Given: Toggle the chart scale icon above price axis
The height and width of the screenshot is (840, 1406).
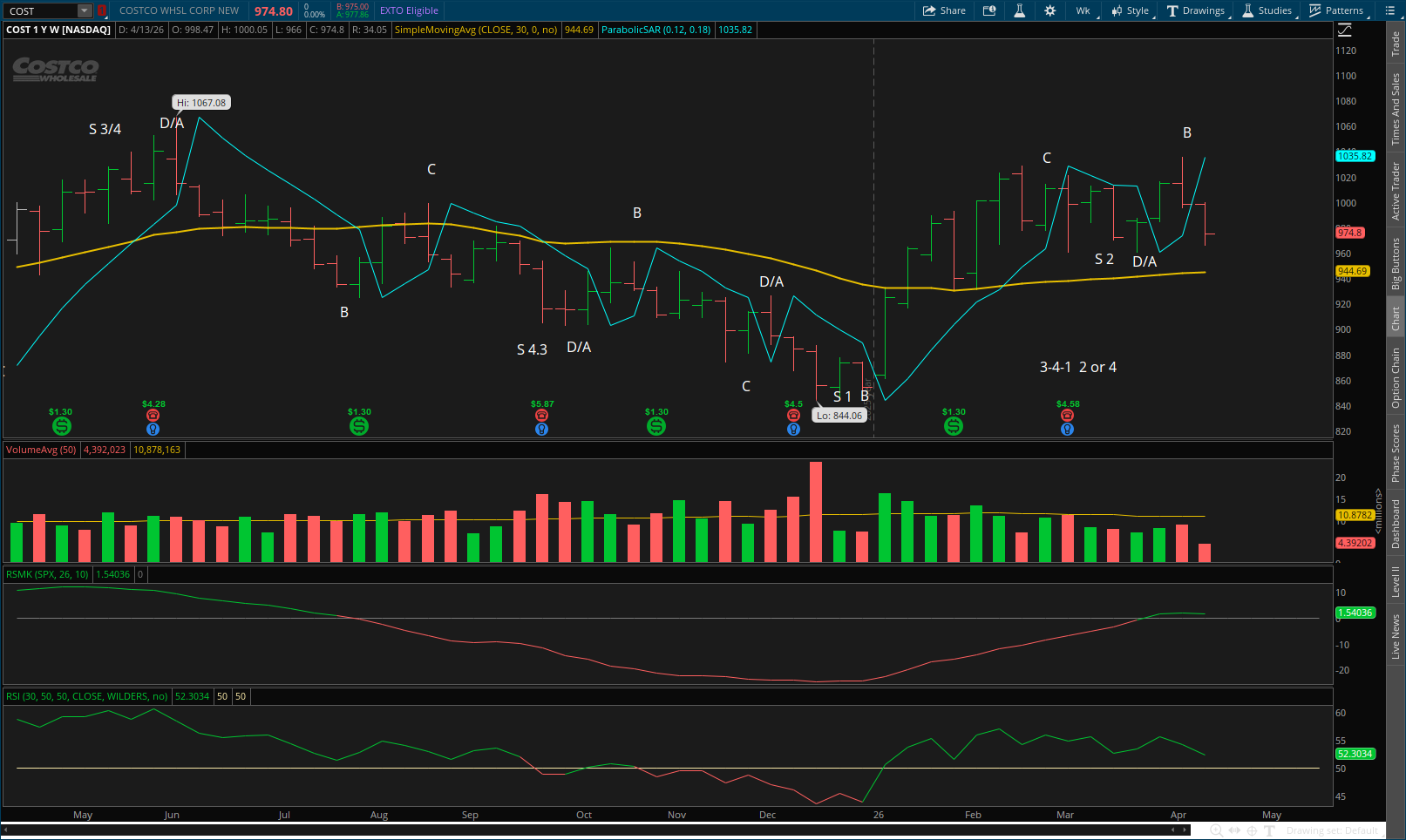Looking at the screenshot, I should (1344, 30).
